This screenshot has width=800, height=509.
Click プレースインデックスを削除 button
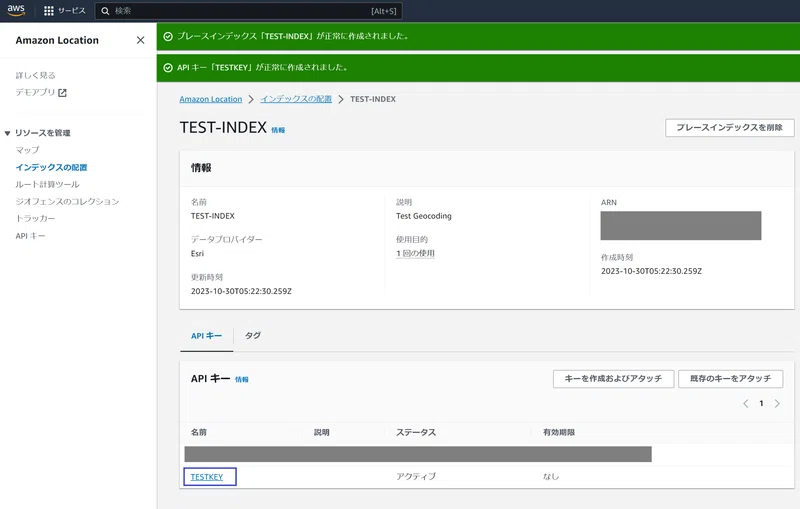point(729,128)
